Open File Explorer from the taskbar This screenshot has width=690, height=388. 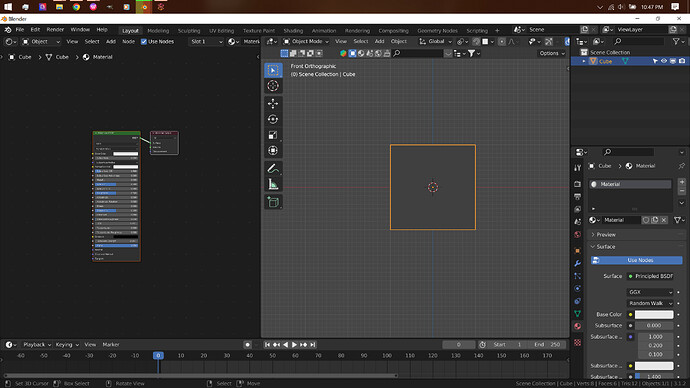(59, 7)
